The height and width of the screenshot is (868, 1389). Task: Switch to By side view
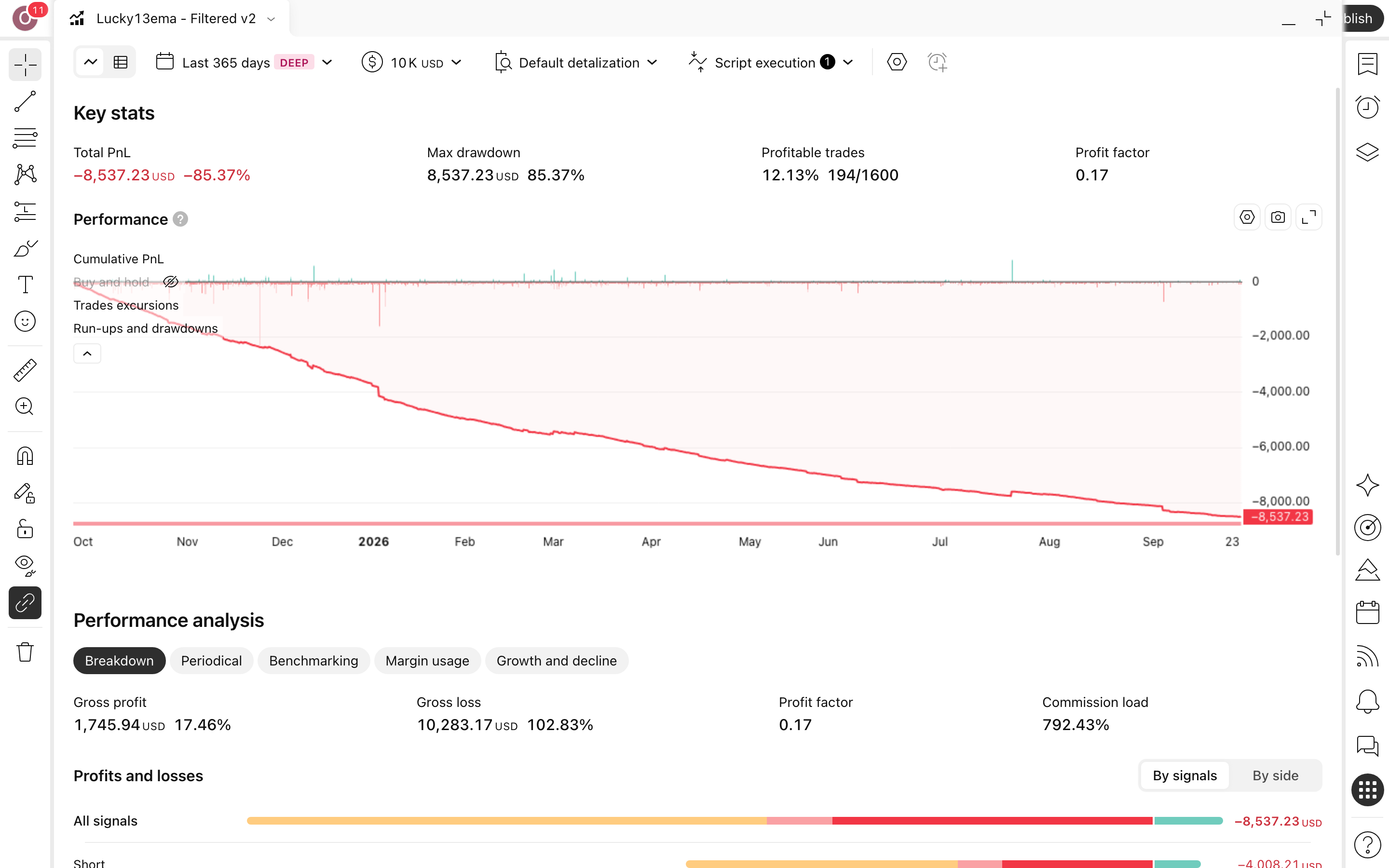click(x=1275, y=775)
